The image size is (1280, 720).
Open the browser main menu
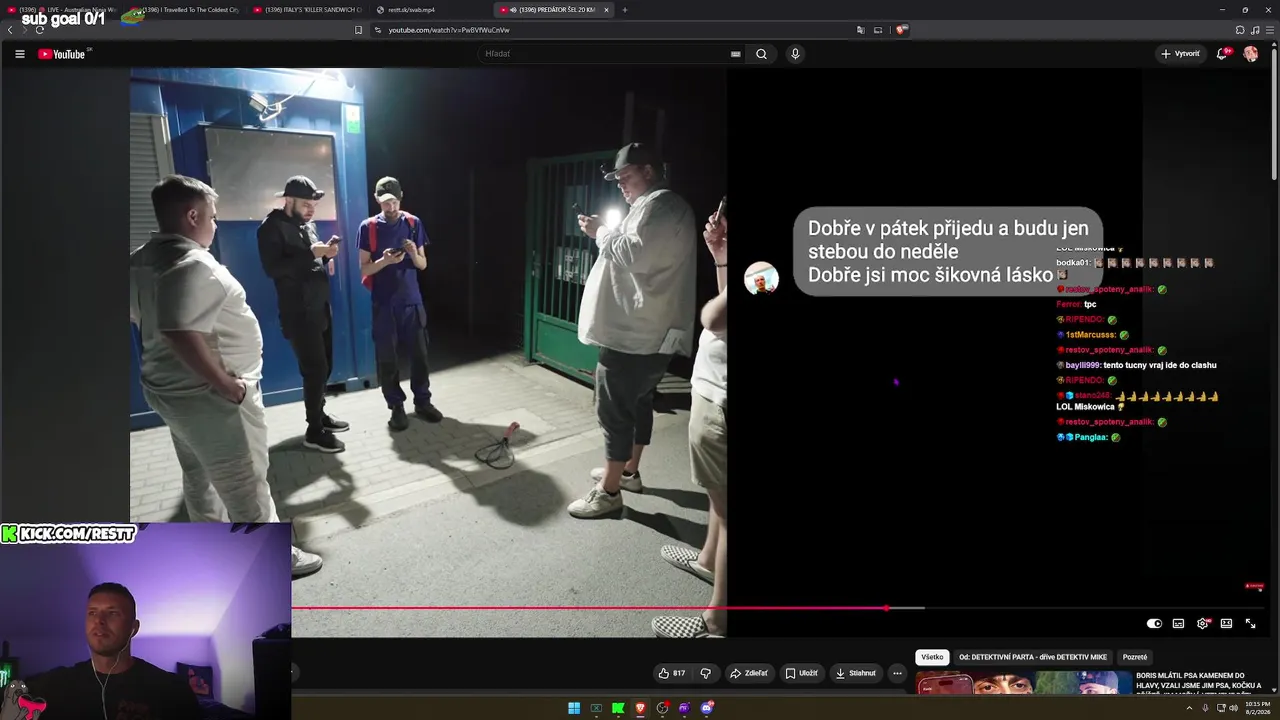click(x=1268, y=30)
